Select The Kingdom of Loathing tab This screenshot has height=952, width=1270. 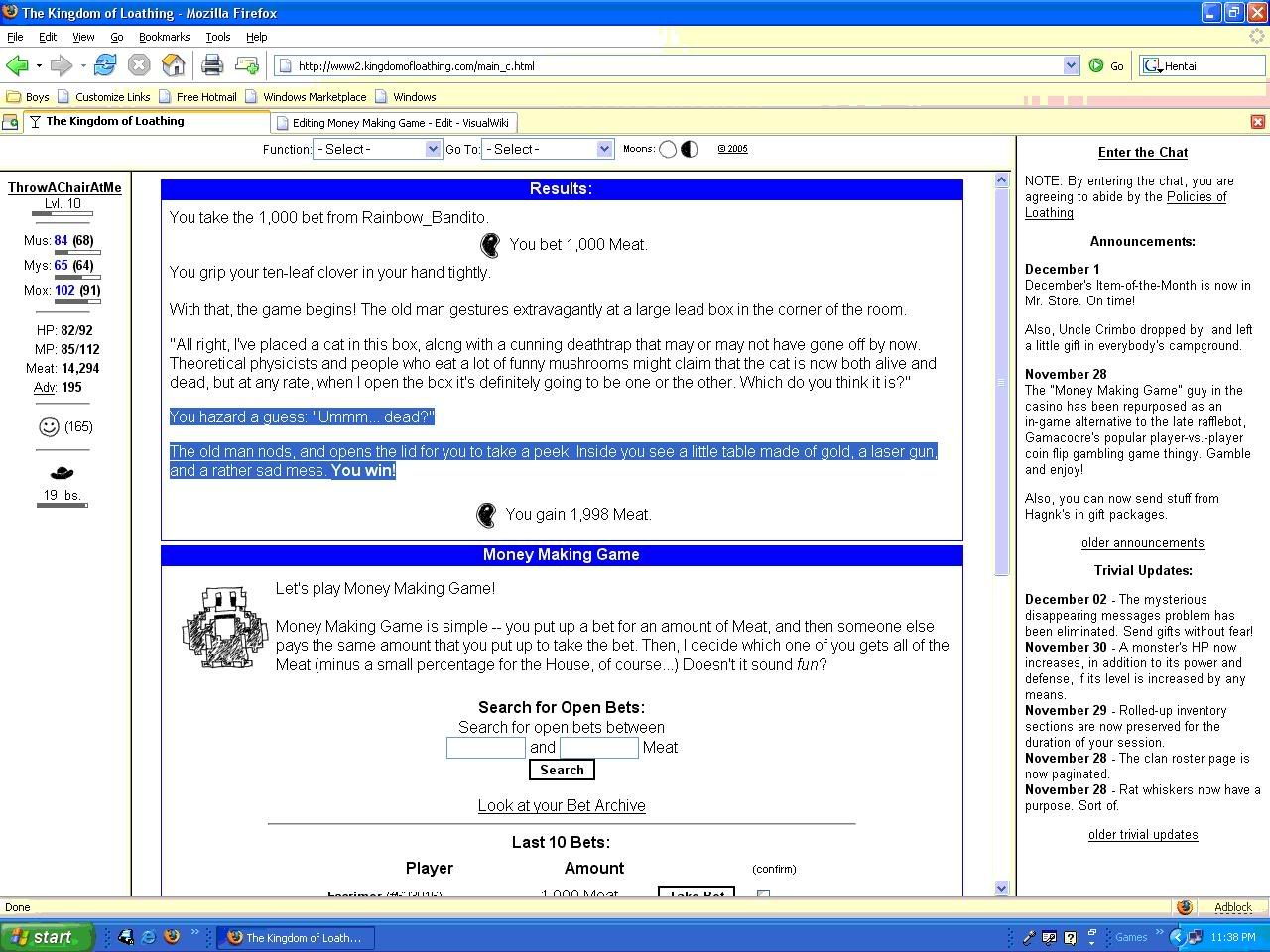146,122
